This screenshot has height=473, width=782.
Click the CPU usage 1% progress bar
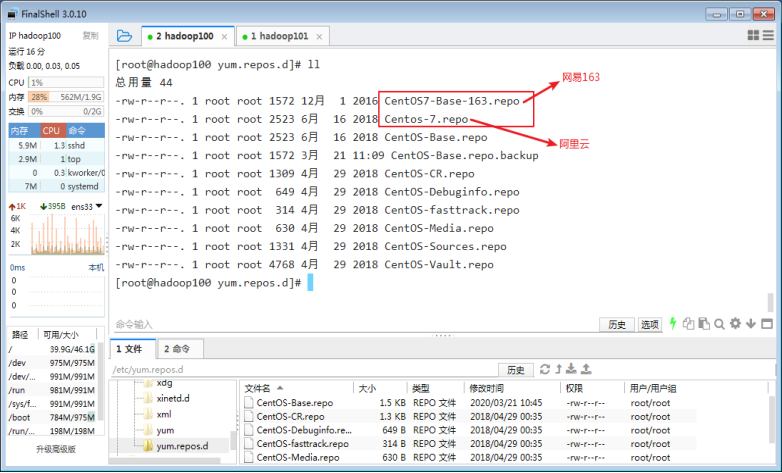(66, 82)
